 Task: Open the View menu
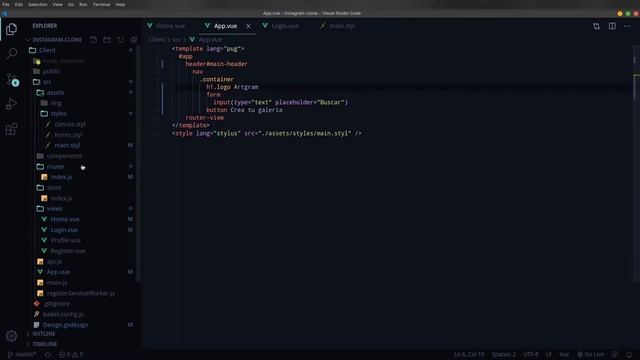[58, 4]
